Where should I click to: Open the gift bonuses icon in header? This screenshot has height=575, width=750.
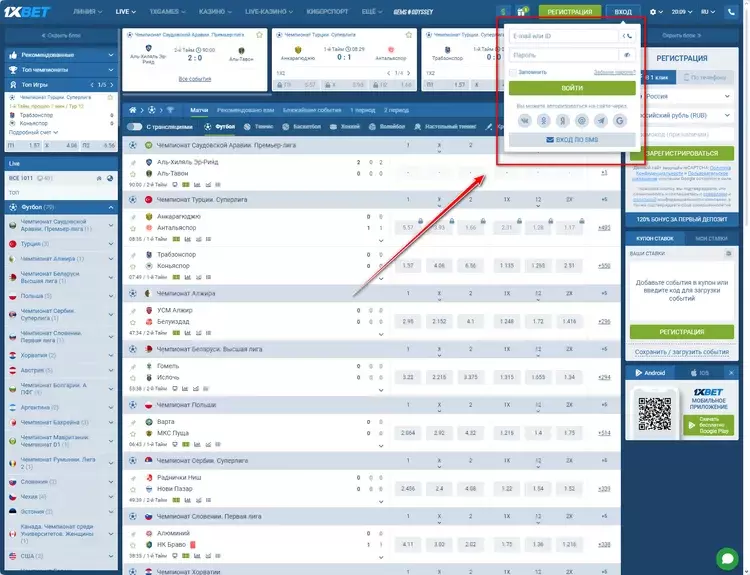522,11
